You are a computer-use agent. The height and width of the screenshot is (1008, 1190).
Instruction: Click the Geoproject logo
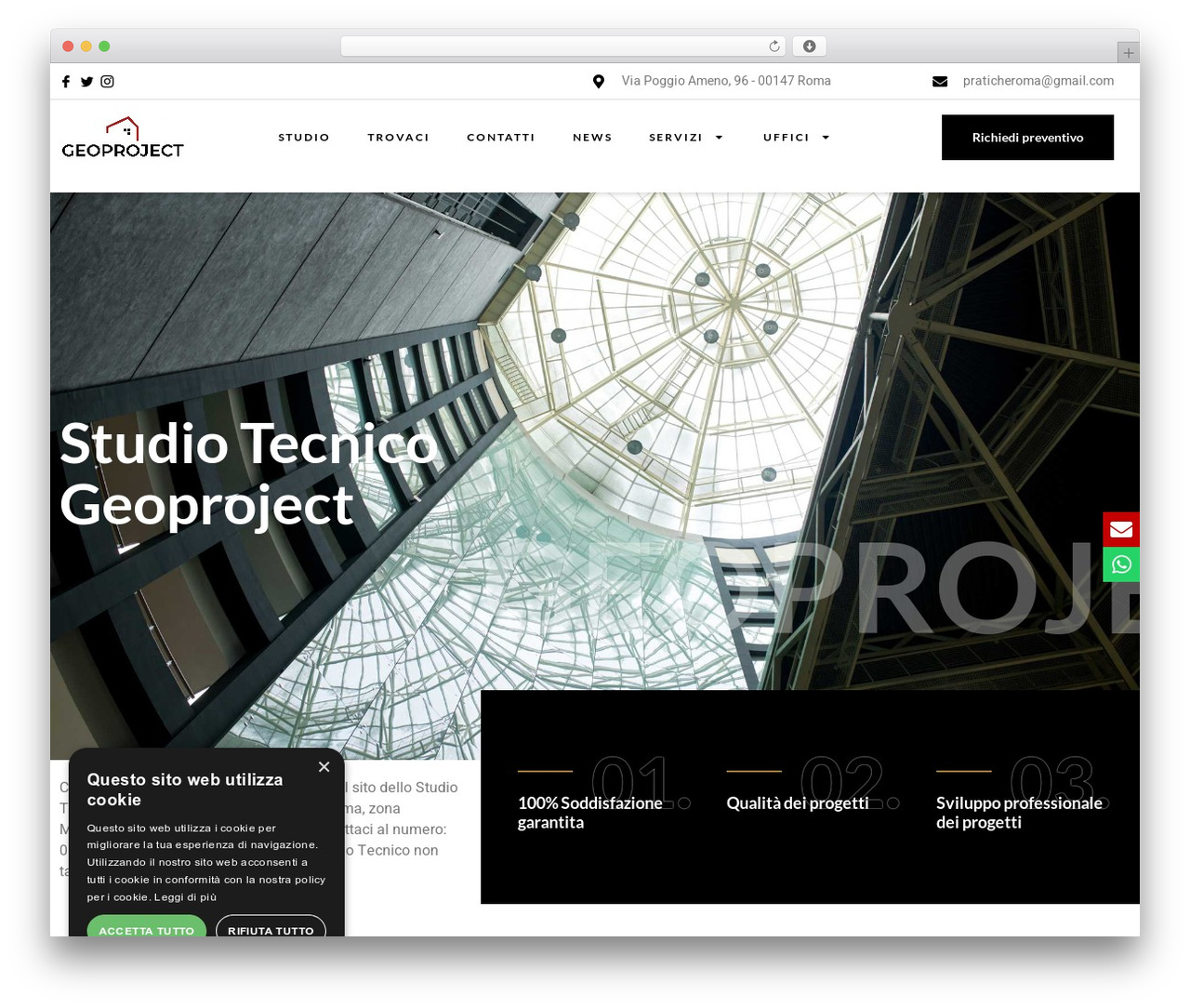(123, 138)
